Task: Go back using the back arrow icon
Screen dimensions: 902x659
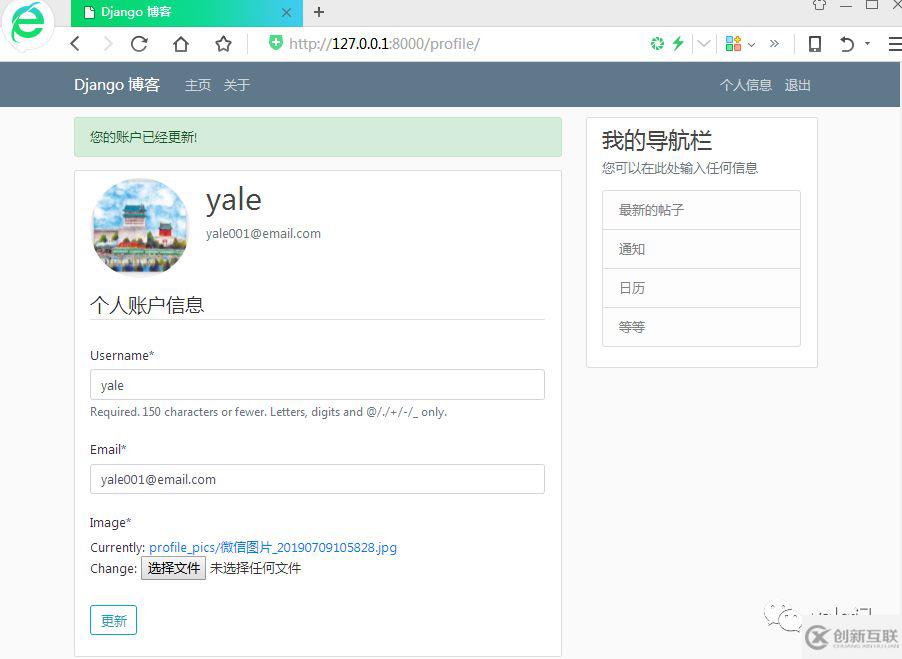Action: [x=75, y=44]
